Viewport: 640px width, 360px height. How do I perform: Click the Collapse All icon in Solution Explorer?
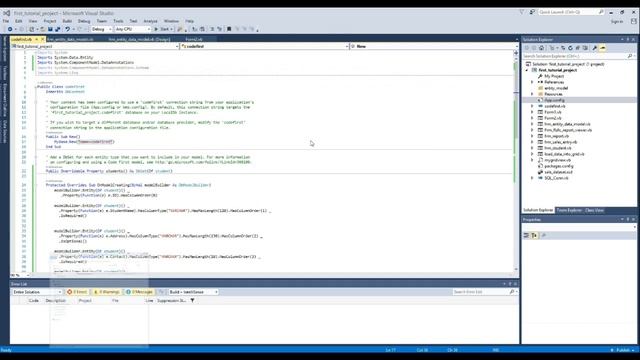pos(578,48)
